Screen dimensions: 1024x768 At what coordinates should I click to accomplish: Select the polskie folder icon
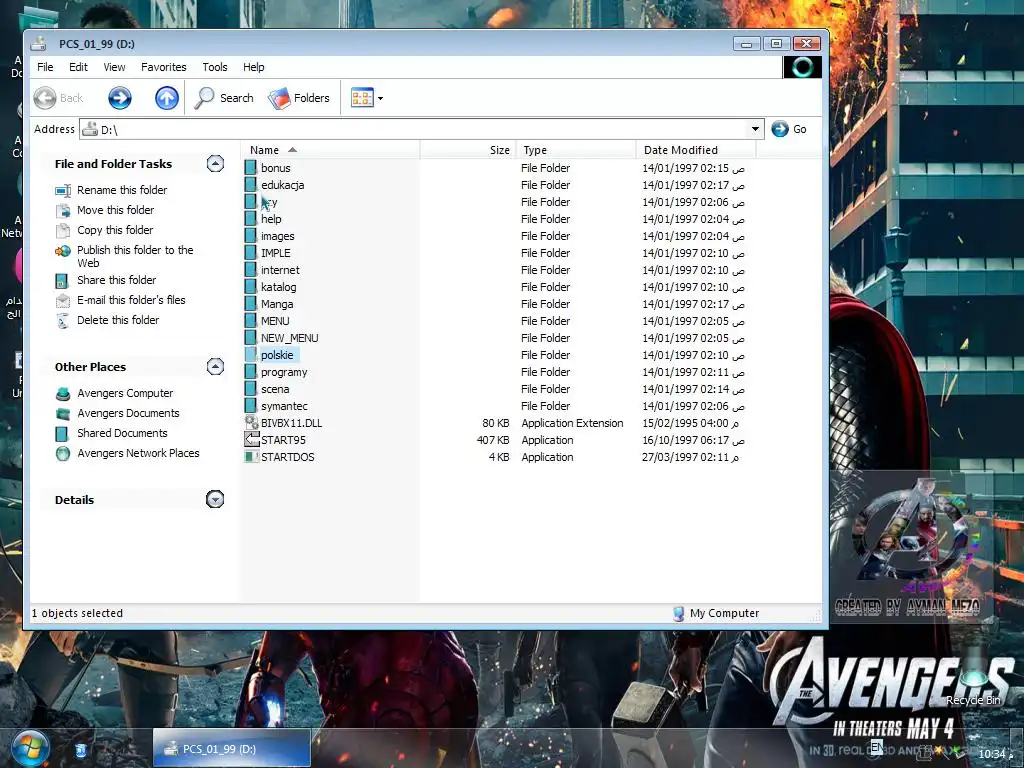[251, 355]
